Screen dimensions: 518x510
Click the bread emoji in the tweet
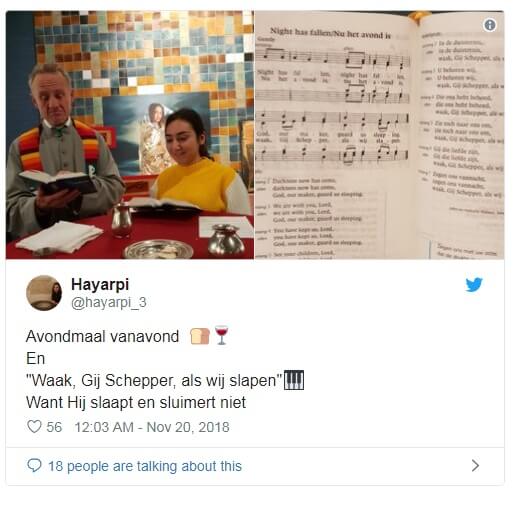[x=199, y=336]
